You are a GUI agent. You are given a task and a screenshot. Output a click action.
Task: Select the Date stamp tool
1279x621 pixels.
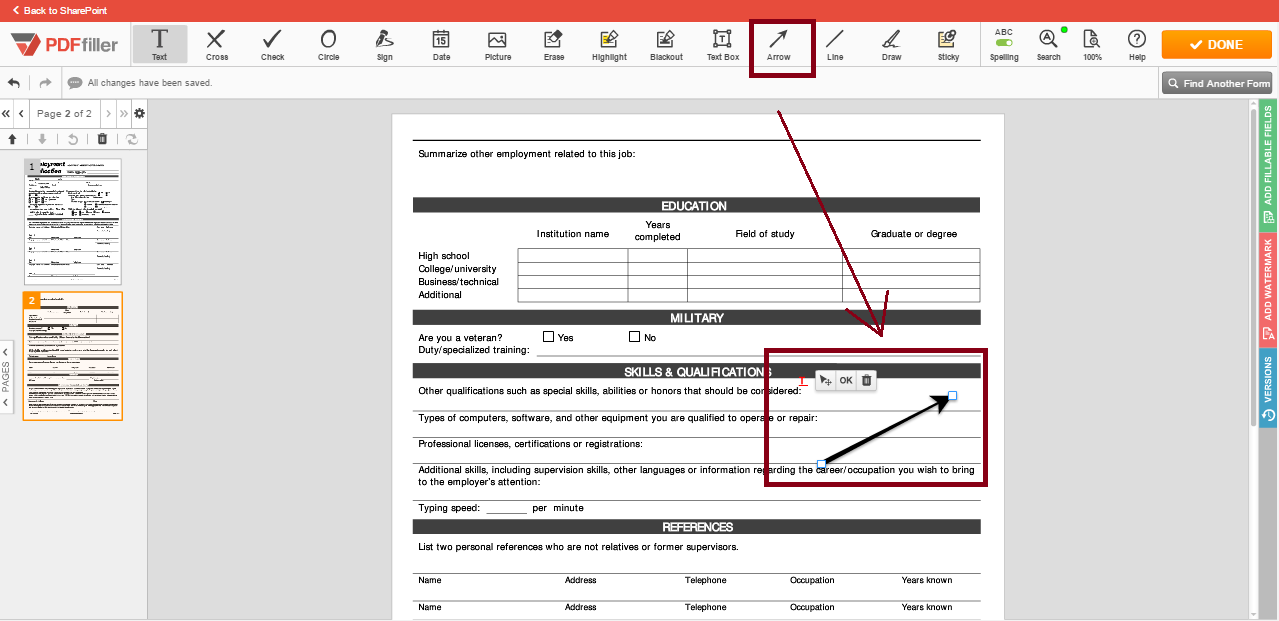pyautogui.click(x=441, y=44)
